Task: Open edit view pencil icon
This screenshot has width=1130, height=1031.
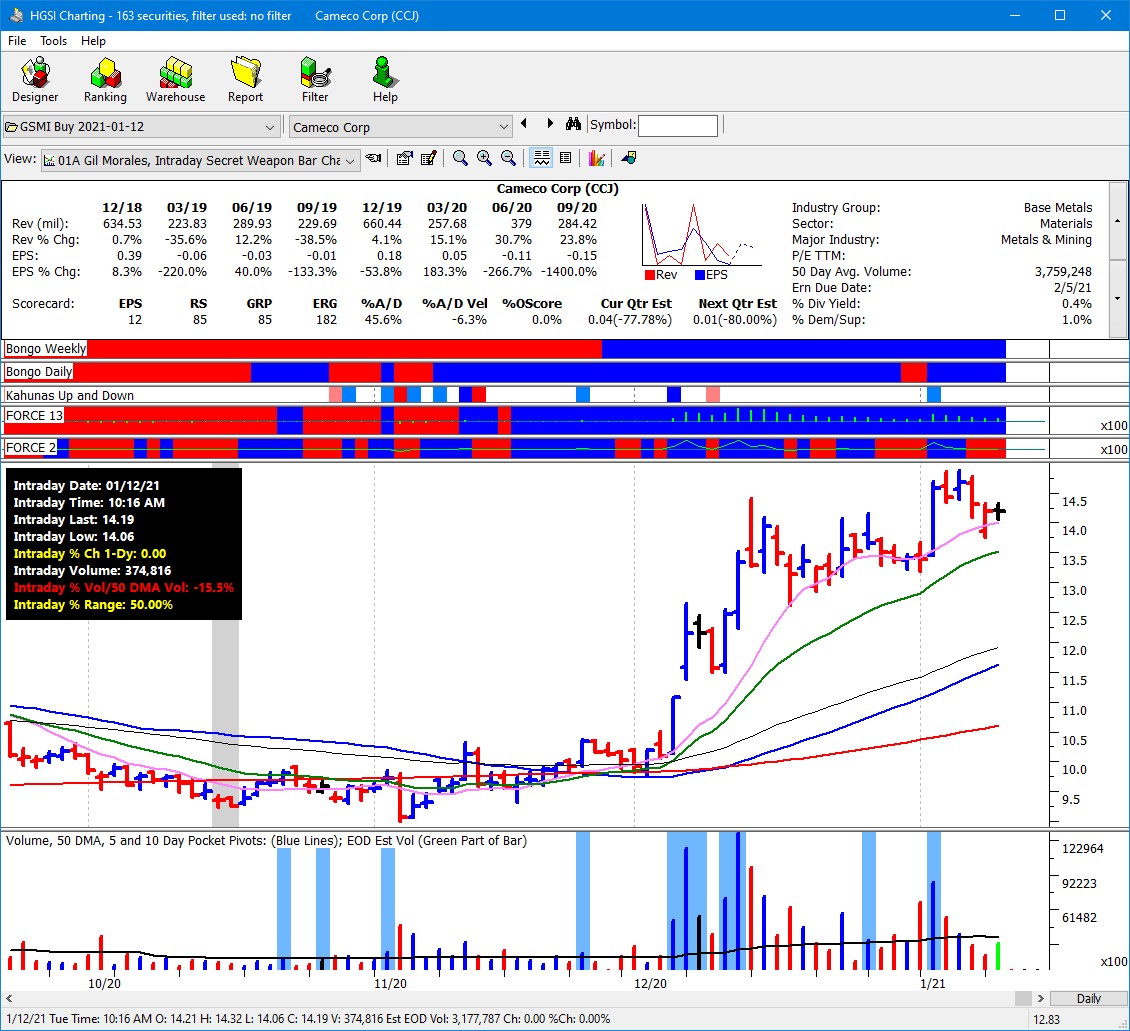Action: pyautogui.click(x=429, y=159)
